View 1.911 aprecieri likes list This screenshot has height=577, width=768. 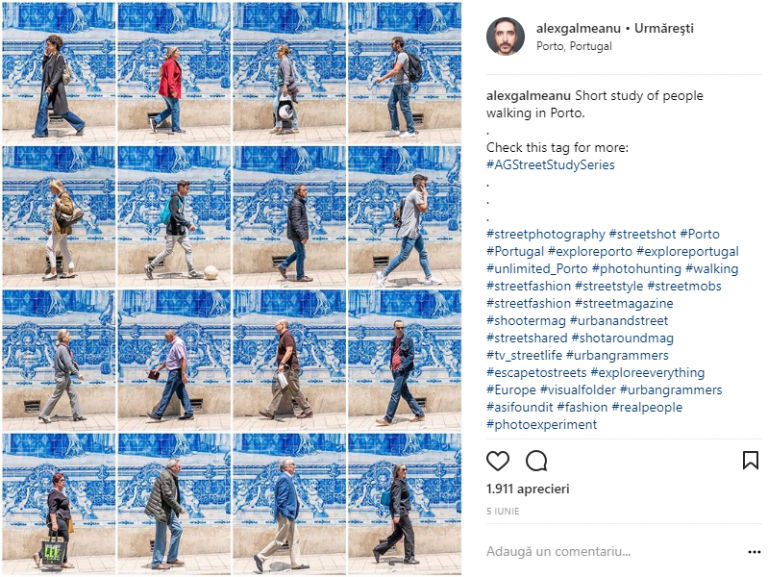click(x=528, y=489)
